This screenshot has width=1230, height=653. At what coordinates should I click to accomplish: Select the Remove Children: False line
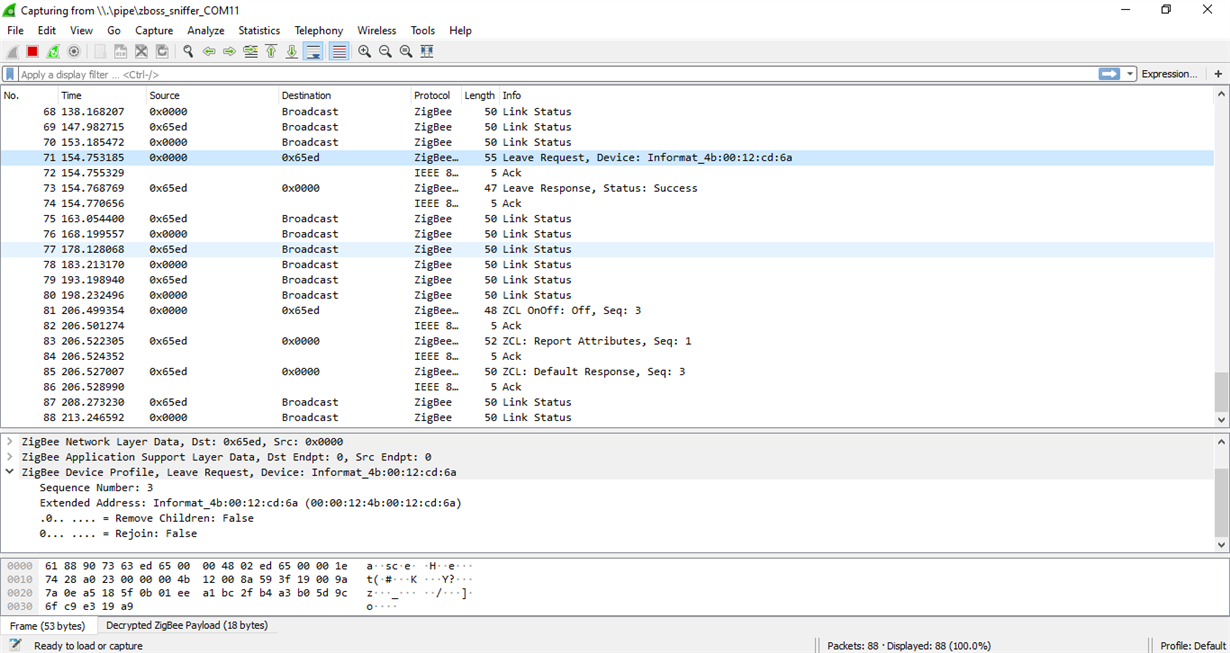[147, 518]
